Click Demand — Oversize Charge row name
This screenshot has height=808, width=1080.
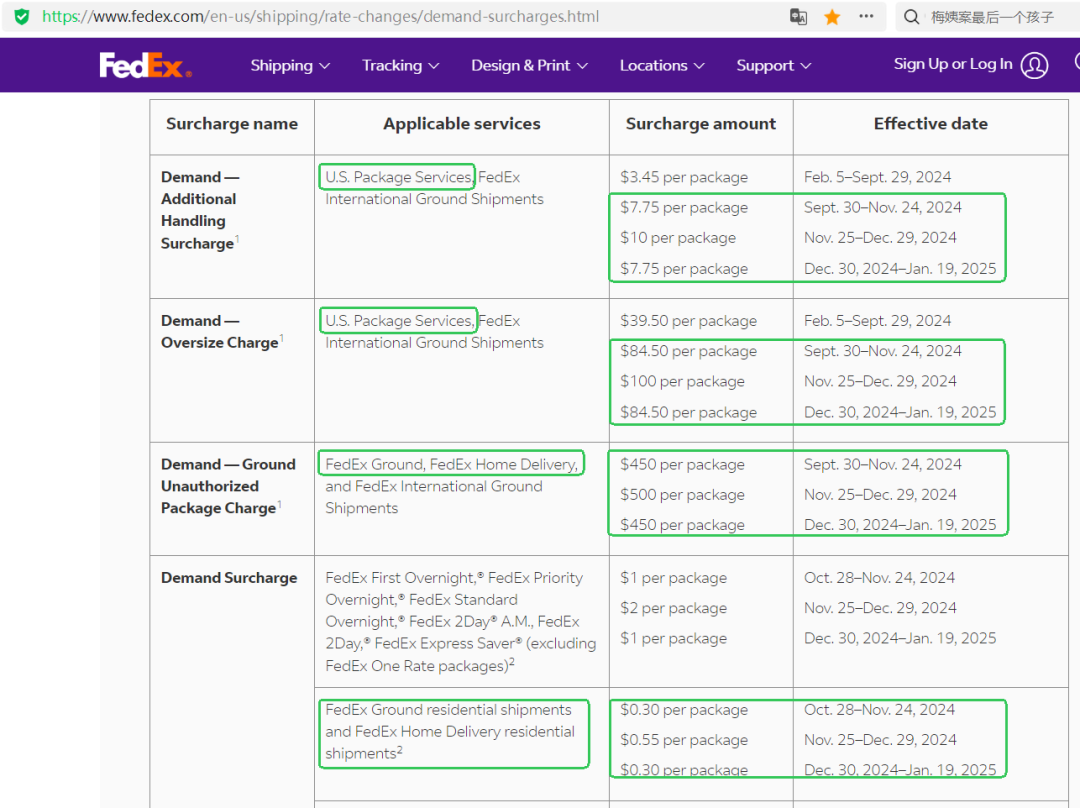click(220, 331)
